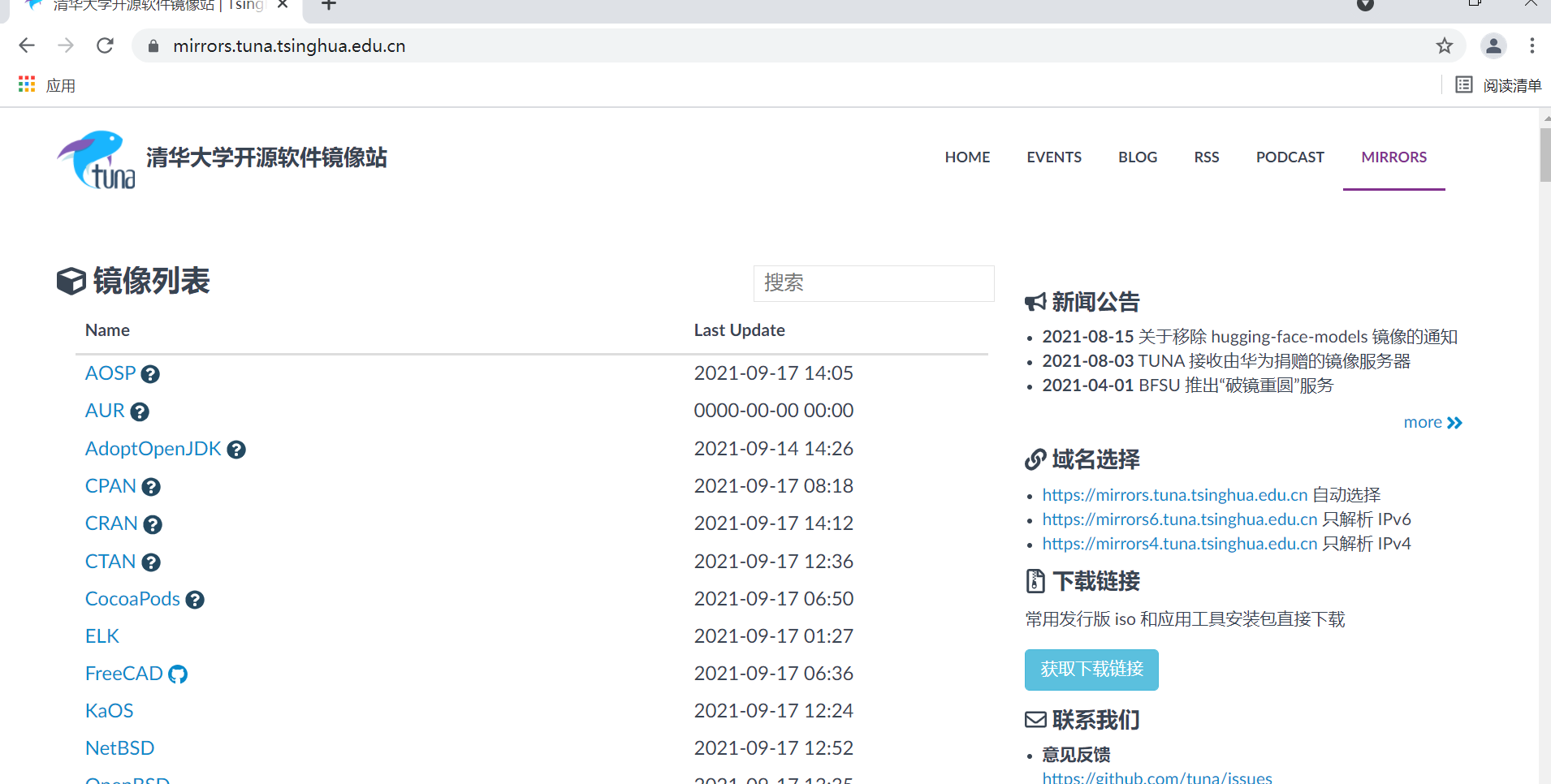Click the 'Name' column header

(107, 330)
